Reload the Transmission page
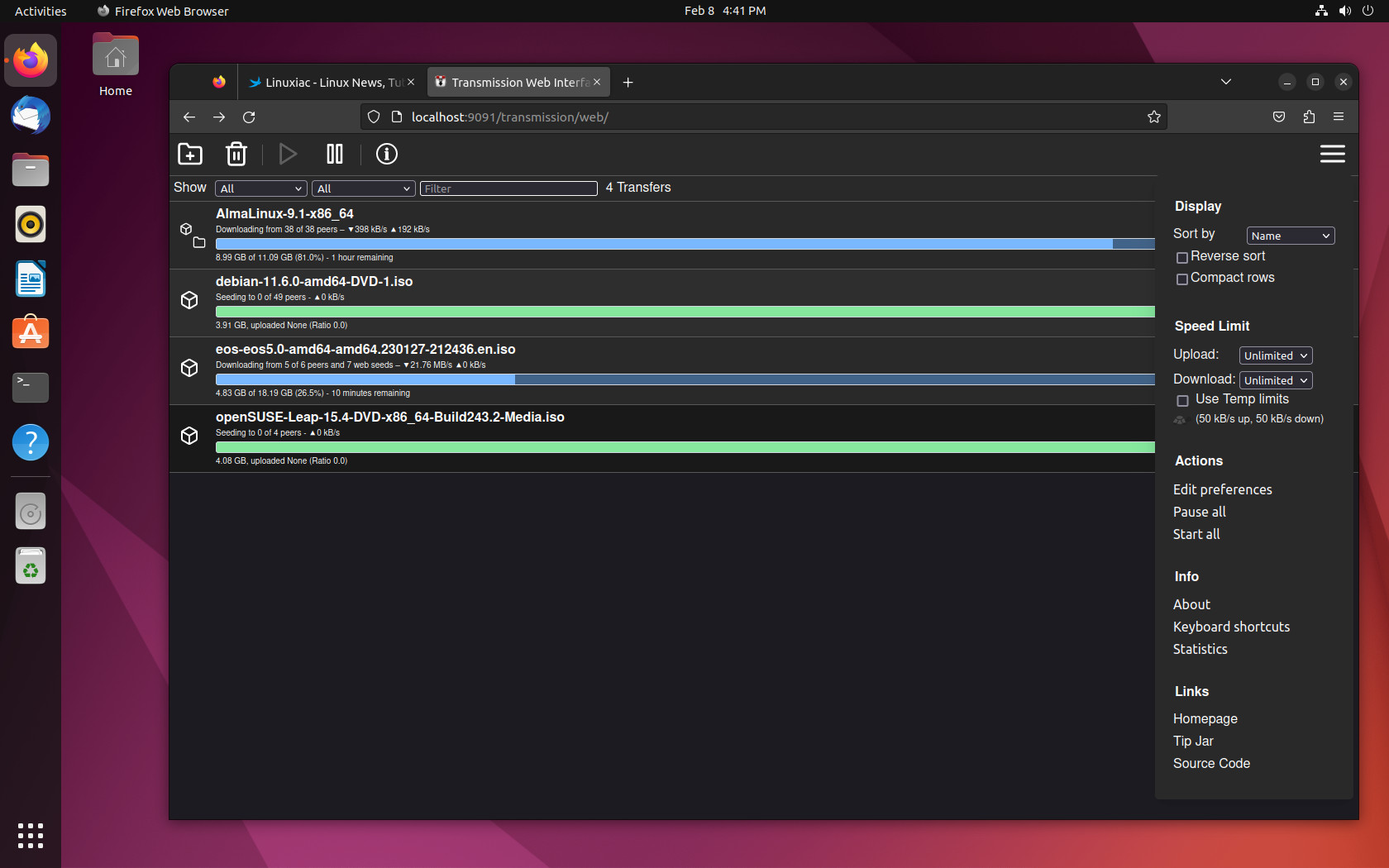 [x=249, y=117]
